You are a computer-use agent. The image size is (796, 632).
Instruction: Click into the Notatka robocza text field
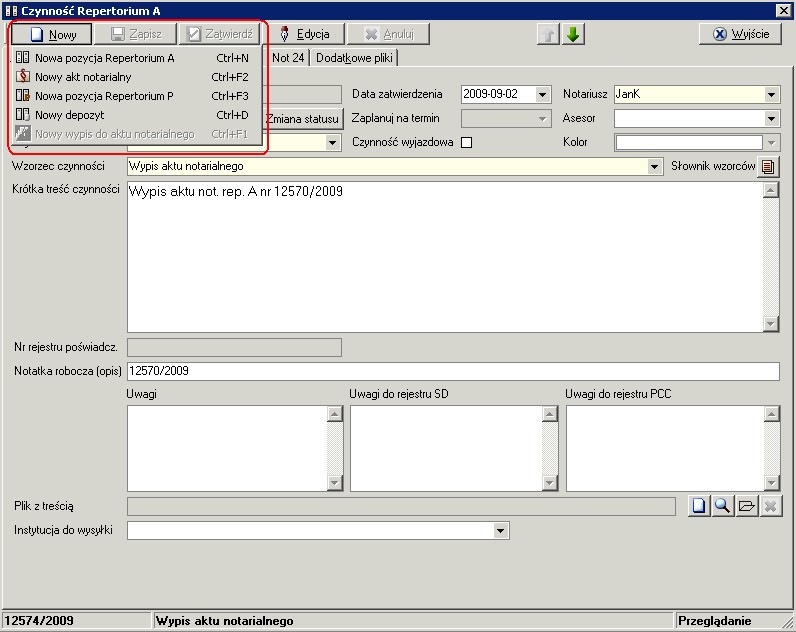click(x=452, y=371)
